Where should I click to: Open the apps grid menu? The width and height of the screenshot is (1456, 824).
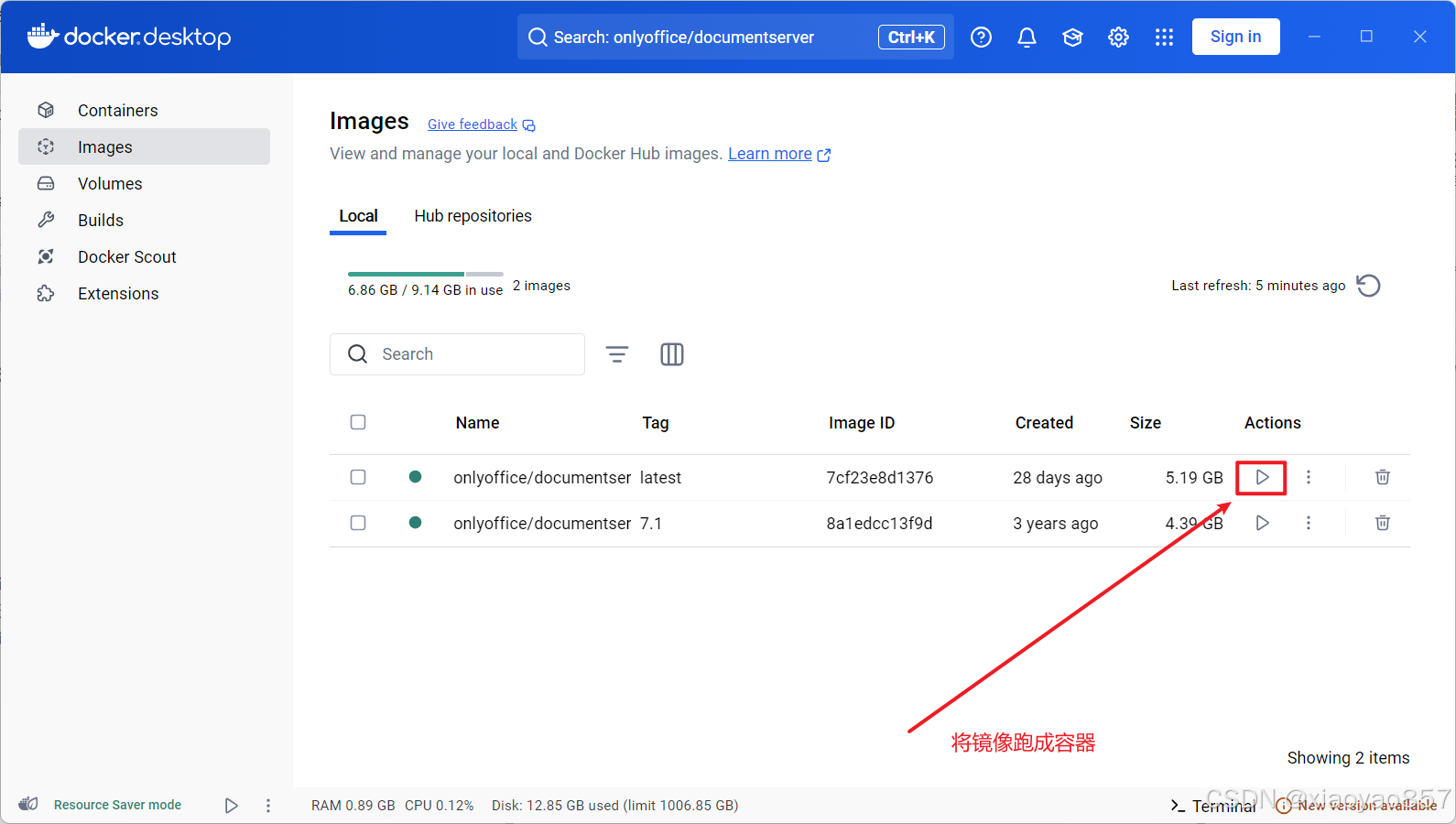click(x=1164, y=37)
